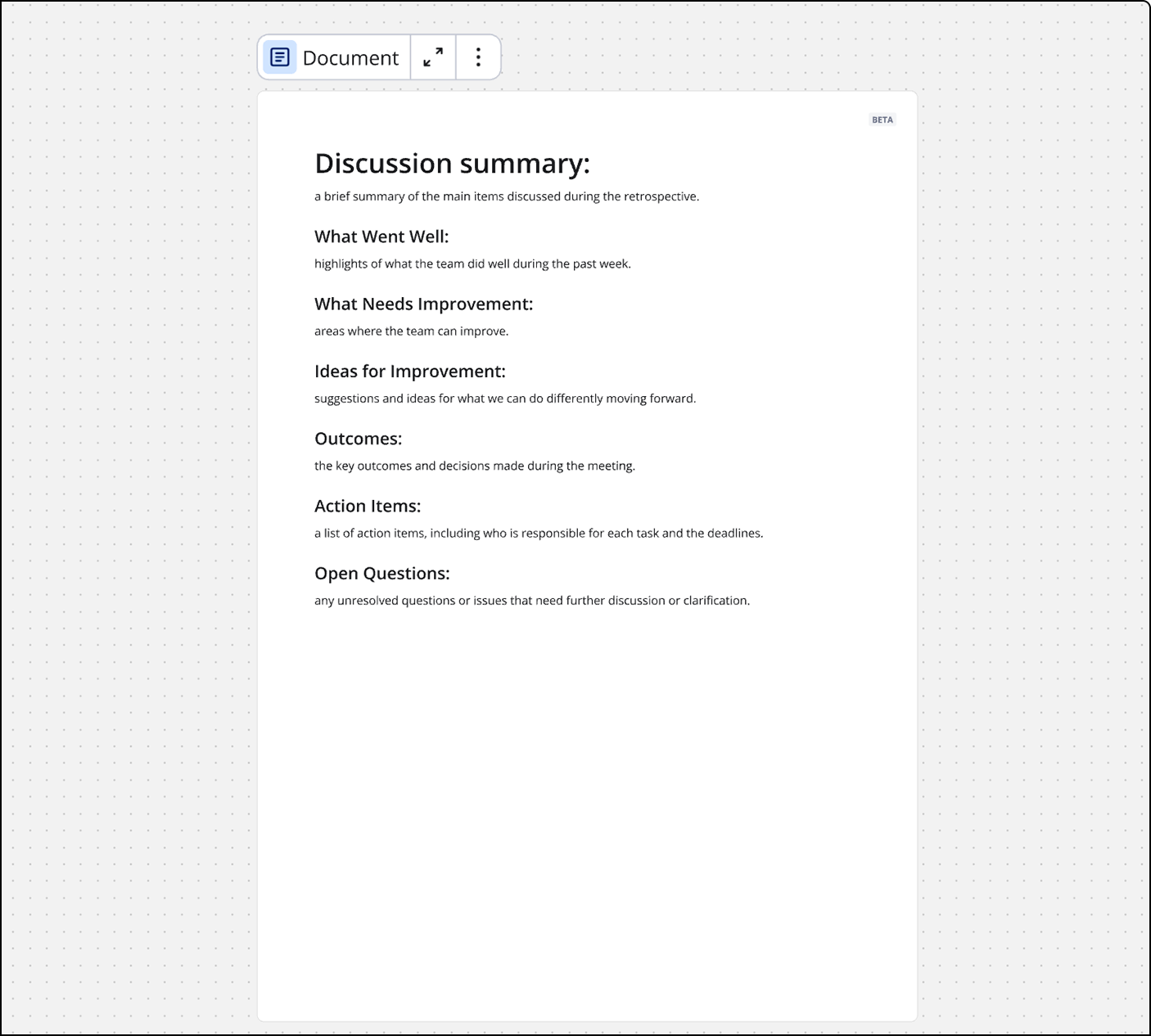Expand the document to full screen
The image size is (1151, 1036).
click(x=433, y=57)
